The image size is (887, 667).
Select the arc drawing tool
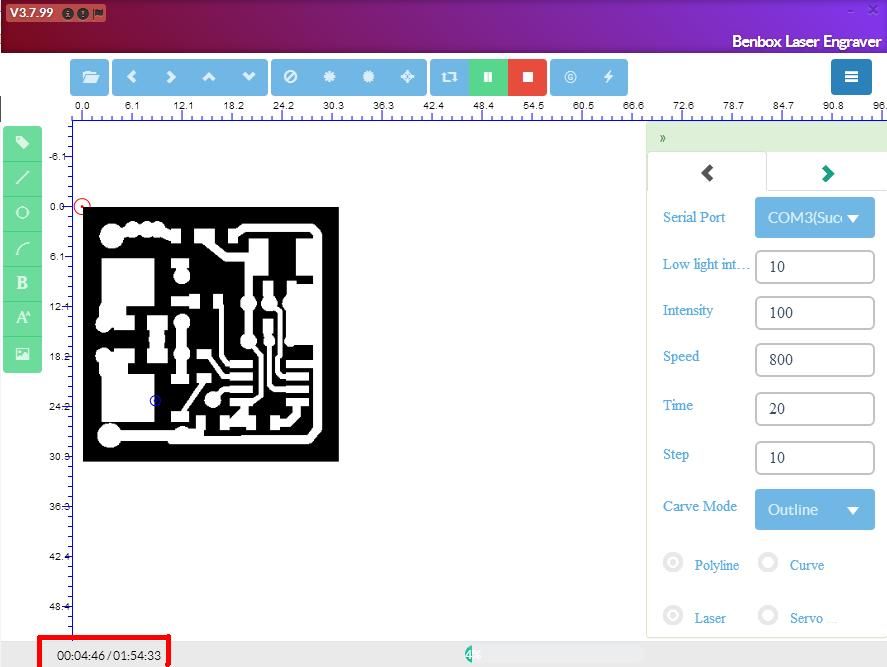pos(23,248)
